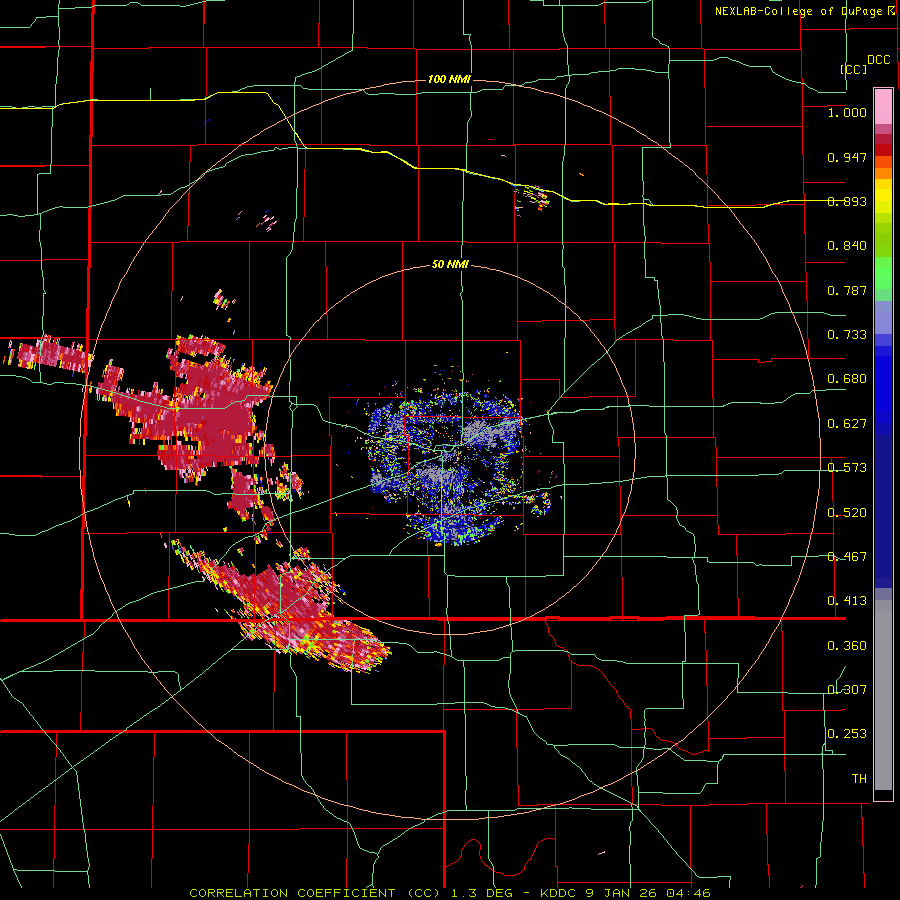Select the 0.787 scale value
Viewport: 900px width, 900px height.
(847, 290)
